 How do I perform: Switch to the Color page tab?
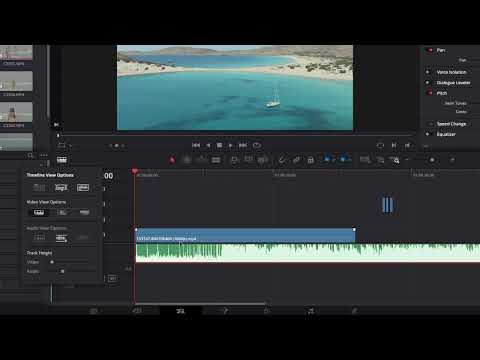pyautogui.click(x=267, y=311)
